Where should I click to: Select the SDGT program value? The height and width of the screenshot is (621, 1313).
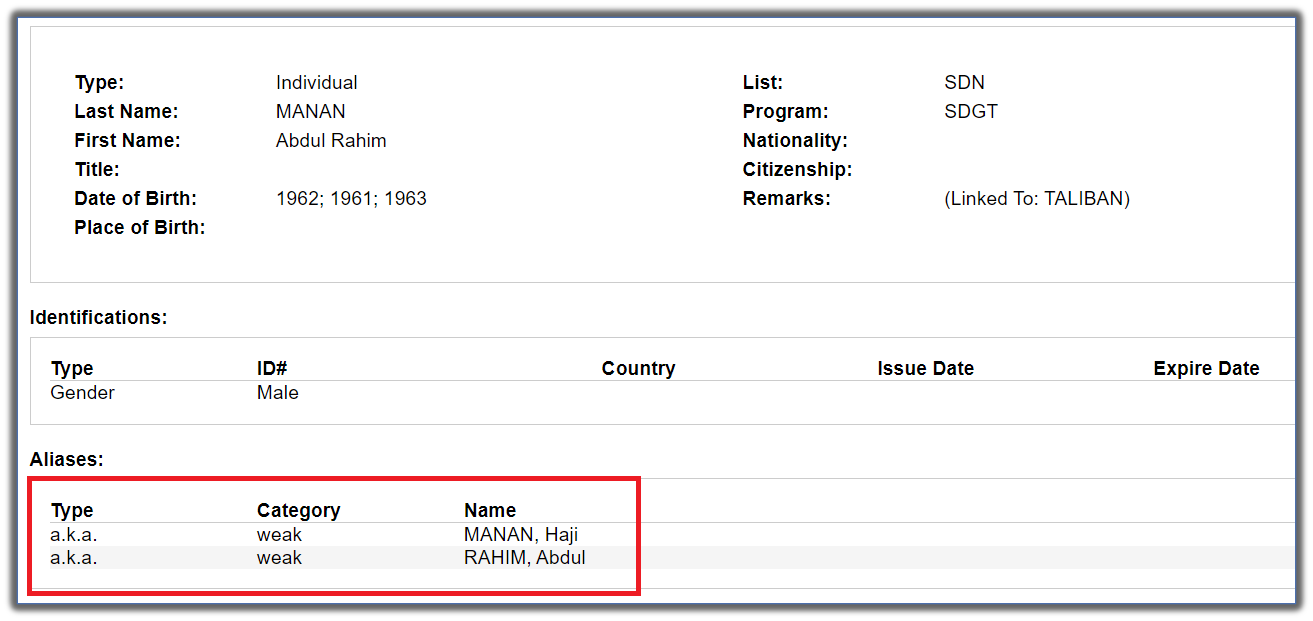click(x=970, y=112)
